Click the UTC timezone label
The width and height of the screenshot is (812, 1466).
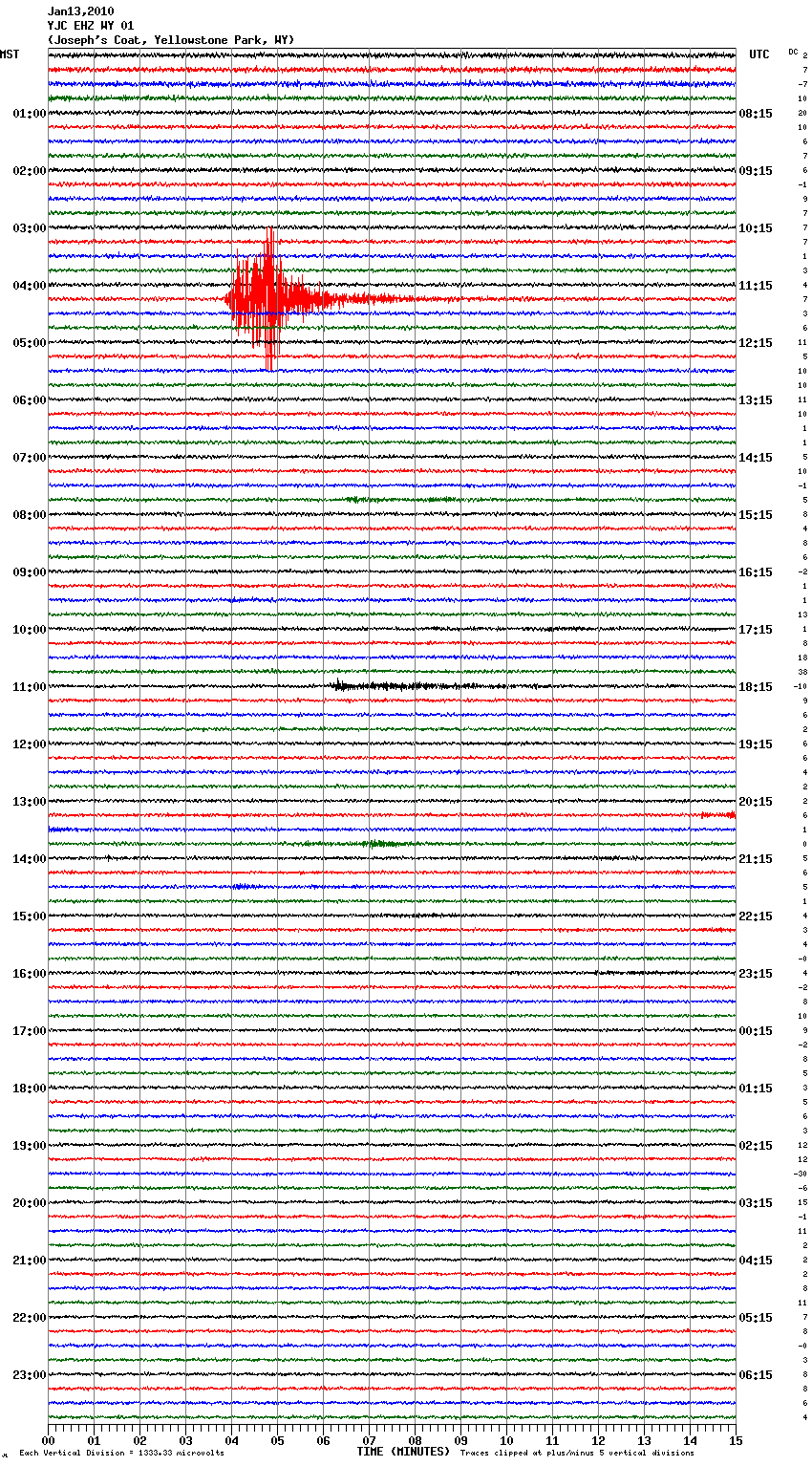759,54
